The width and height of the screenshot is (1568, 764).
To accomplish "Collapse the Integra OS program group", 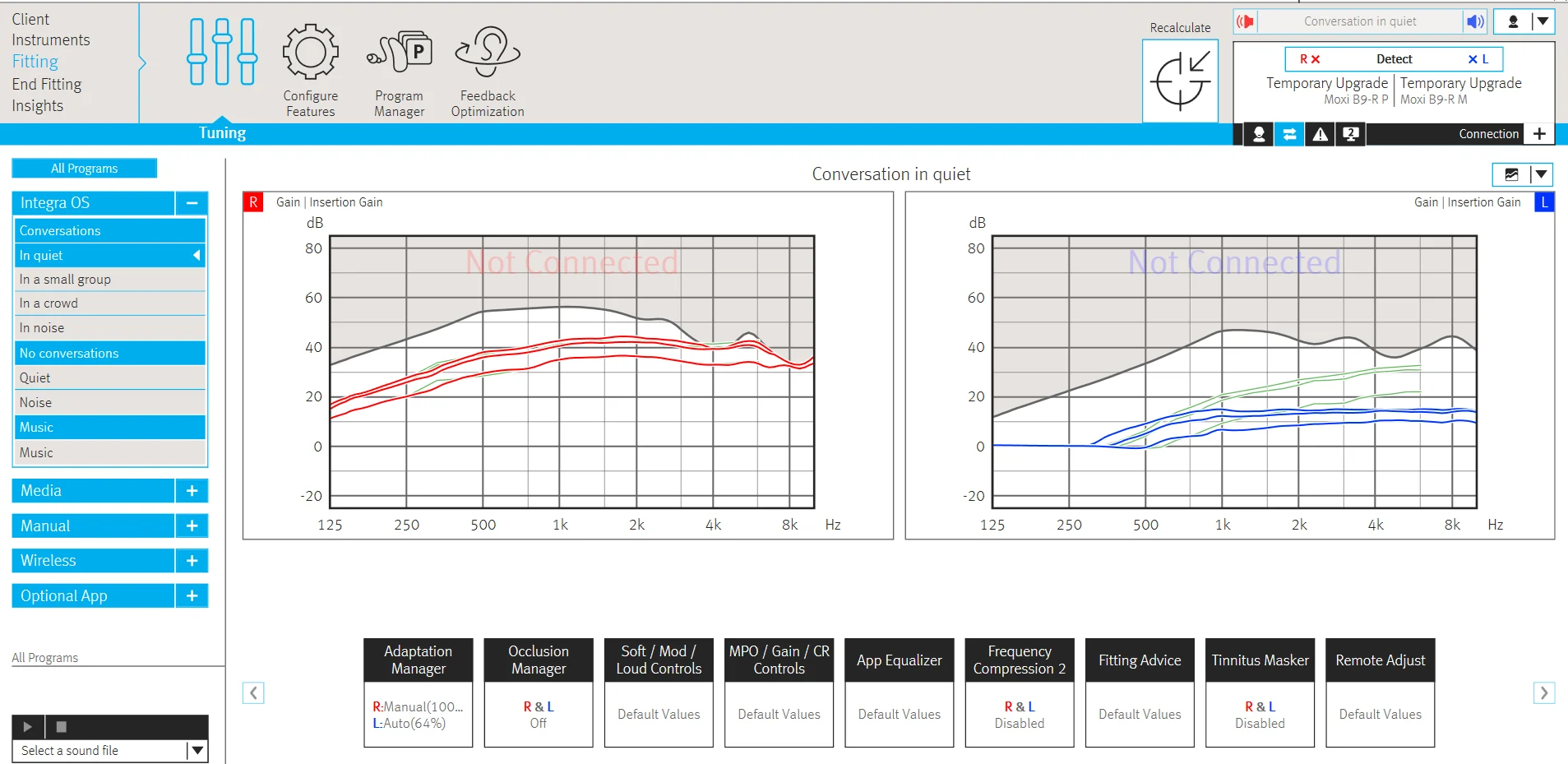I will 192,203.
